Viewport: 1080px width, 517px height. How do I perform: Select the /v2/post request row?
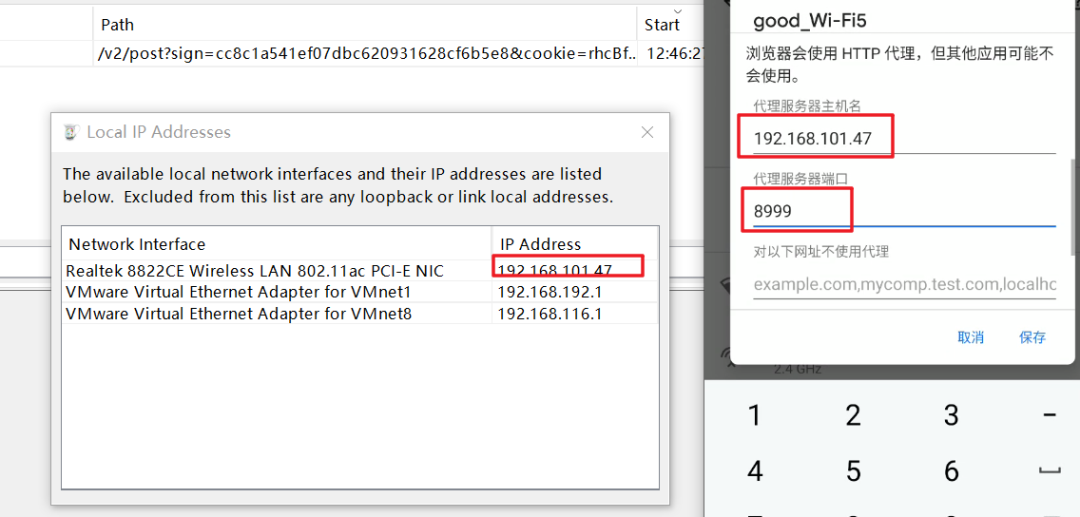(353, 53)
